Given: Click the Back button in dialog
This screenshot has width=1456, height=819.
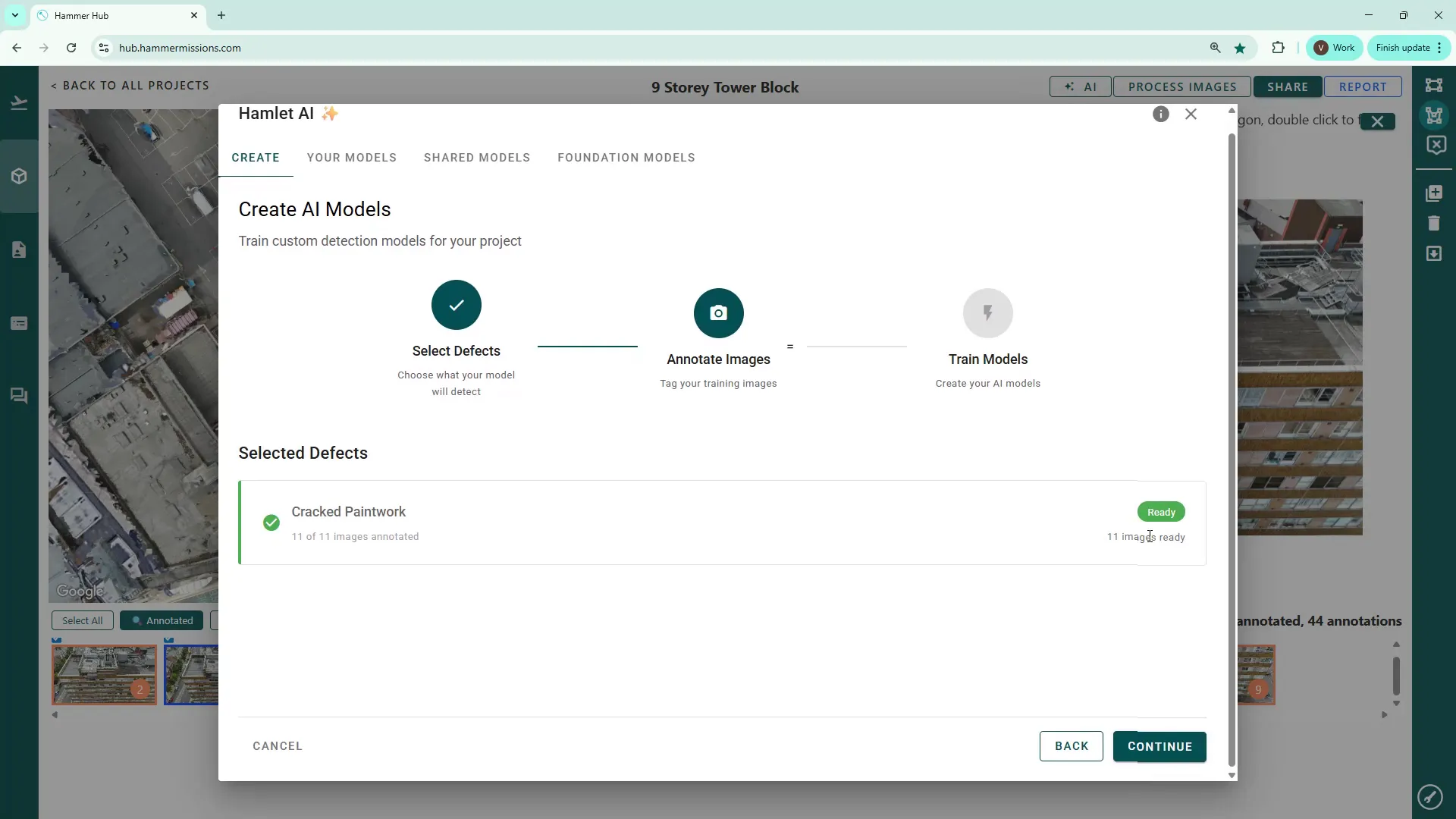Looking at the screenshot, I should tap(1071, 746).
